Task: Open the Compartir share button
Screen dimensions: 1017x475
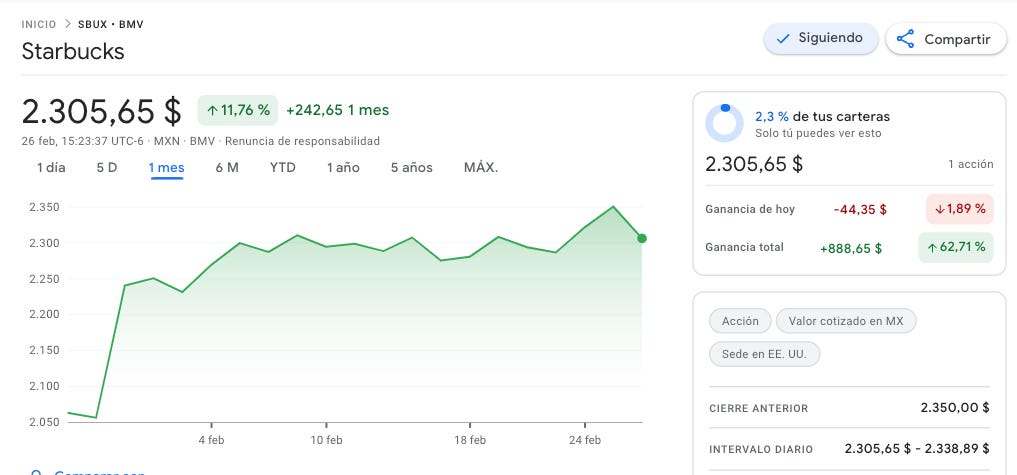Action: (946, 39)
